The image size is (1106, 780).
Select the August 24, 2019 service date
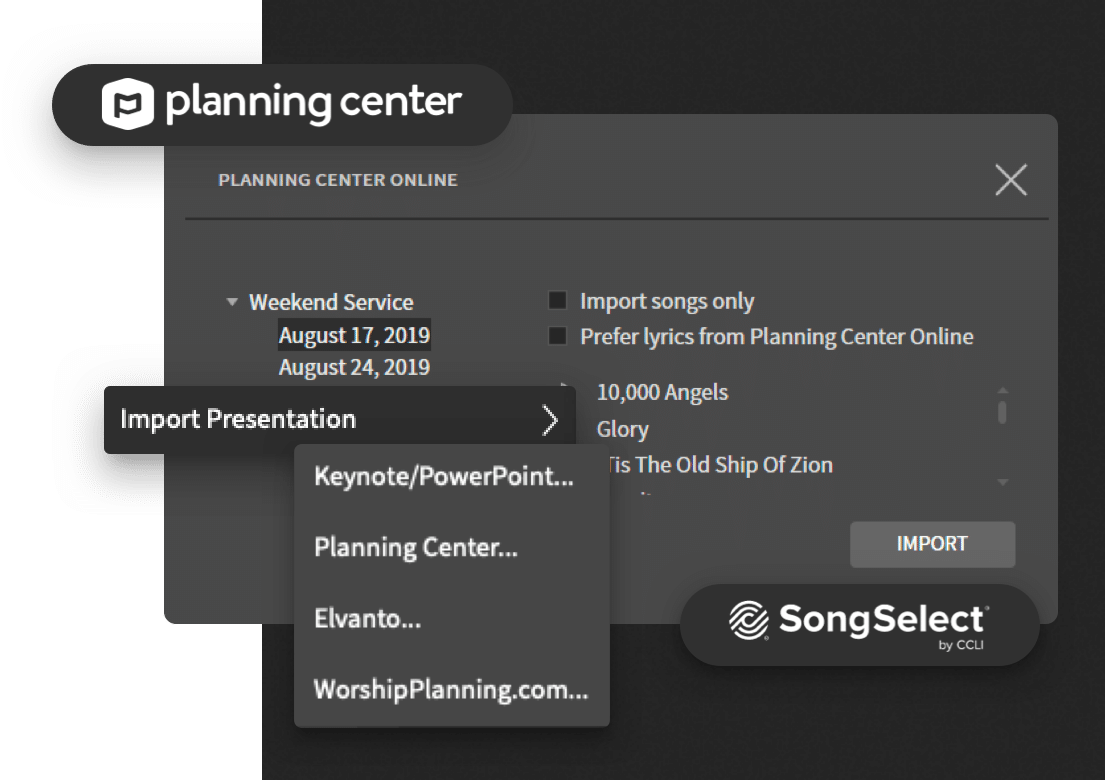354,367
